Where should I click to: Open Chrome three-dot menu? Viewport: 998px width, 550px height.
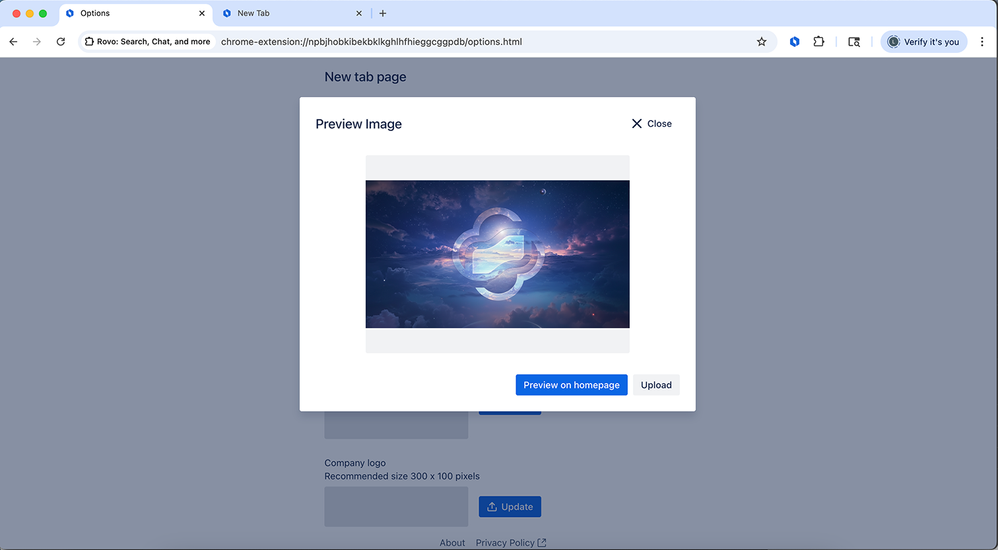pyautogui.click(x=982, y=41)
